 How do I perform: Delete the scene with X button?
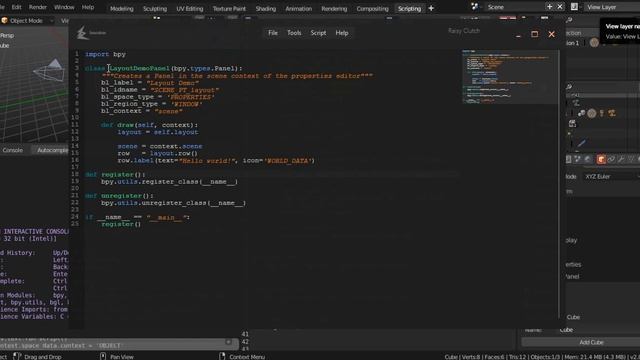tap(560, 7)
